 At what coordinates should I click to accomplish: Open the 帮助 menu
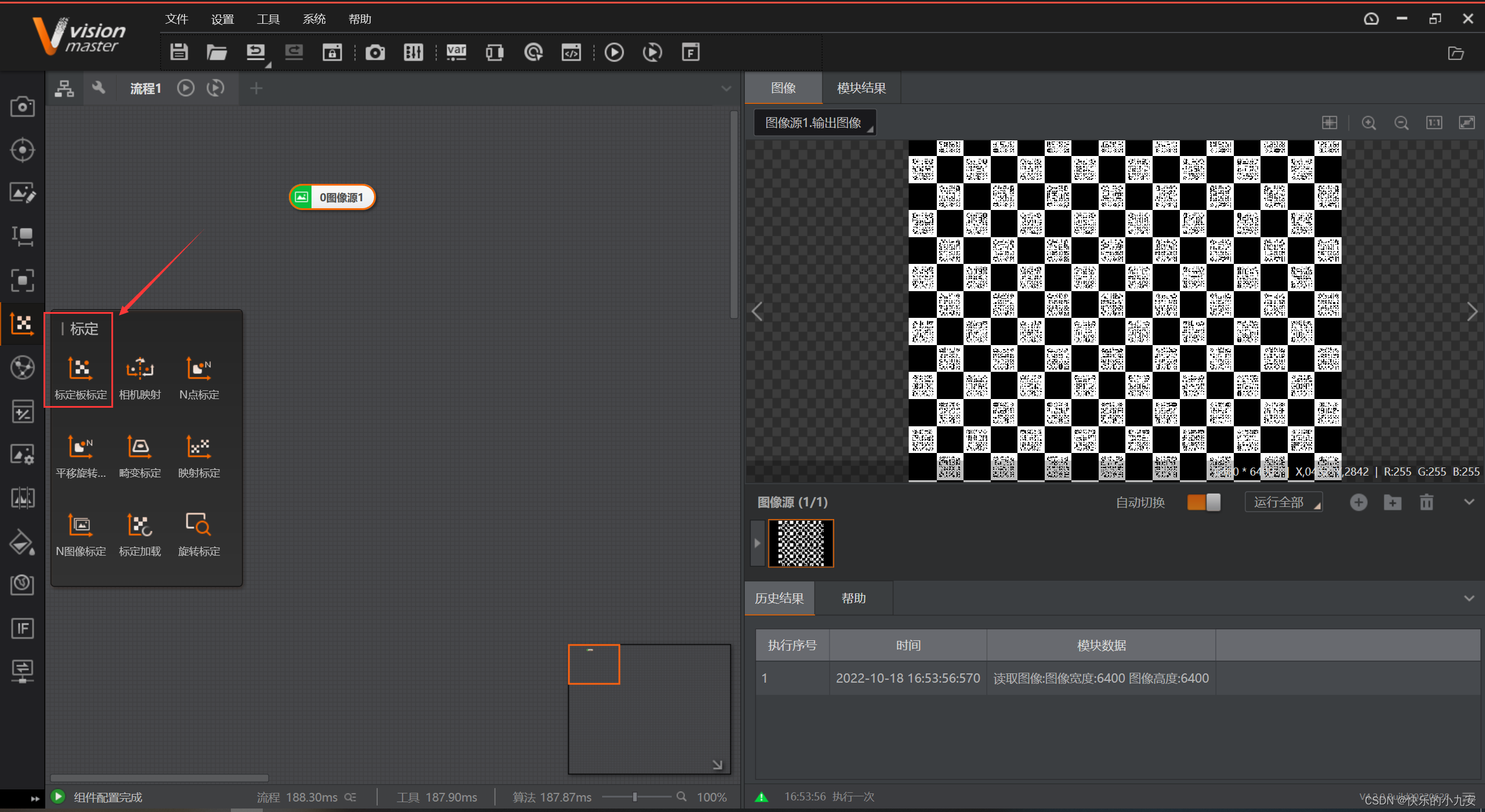360,19
